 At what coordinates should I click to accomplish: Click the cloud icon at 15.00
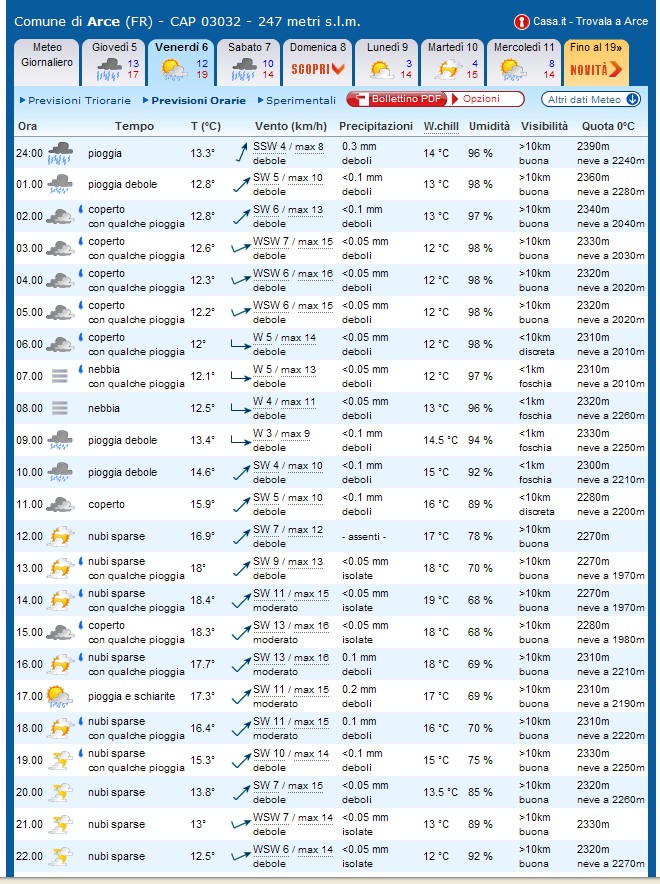coord(60,633)
